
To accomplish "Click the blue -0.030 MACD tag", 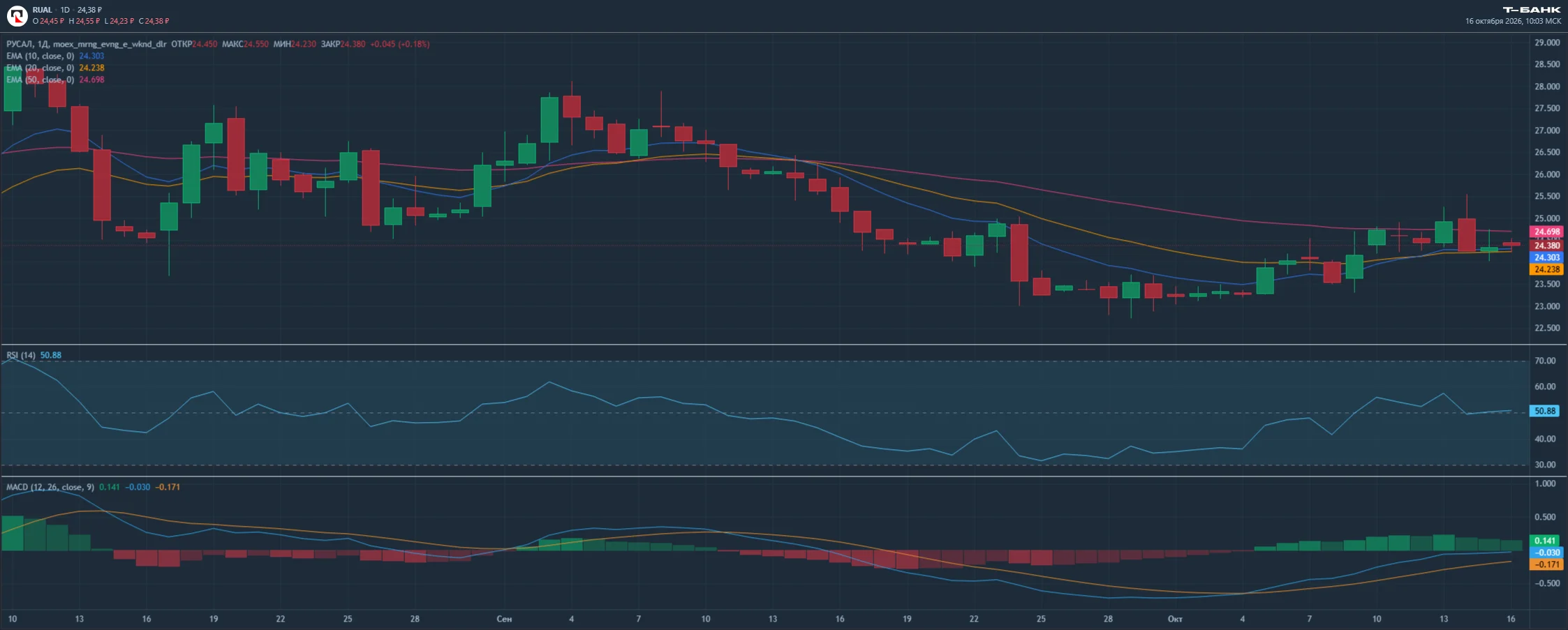I will [x=1546, y=553].
